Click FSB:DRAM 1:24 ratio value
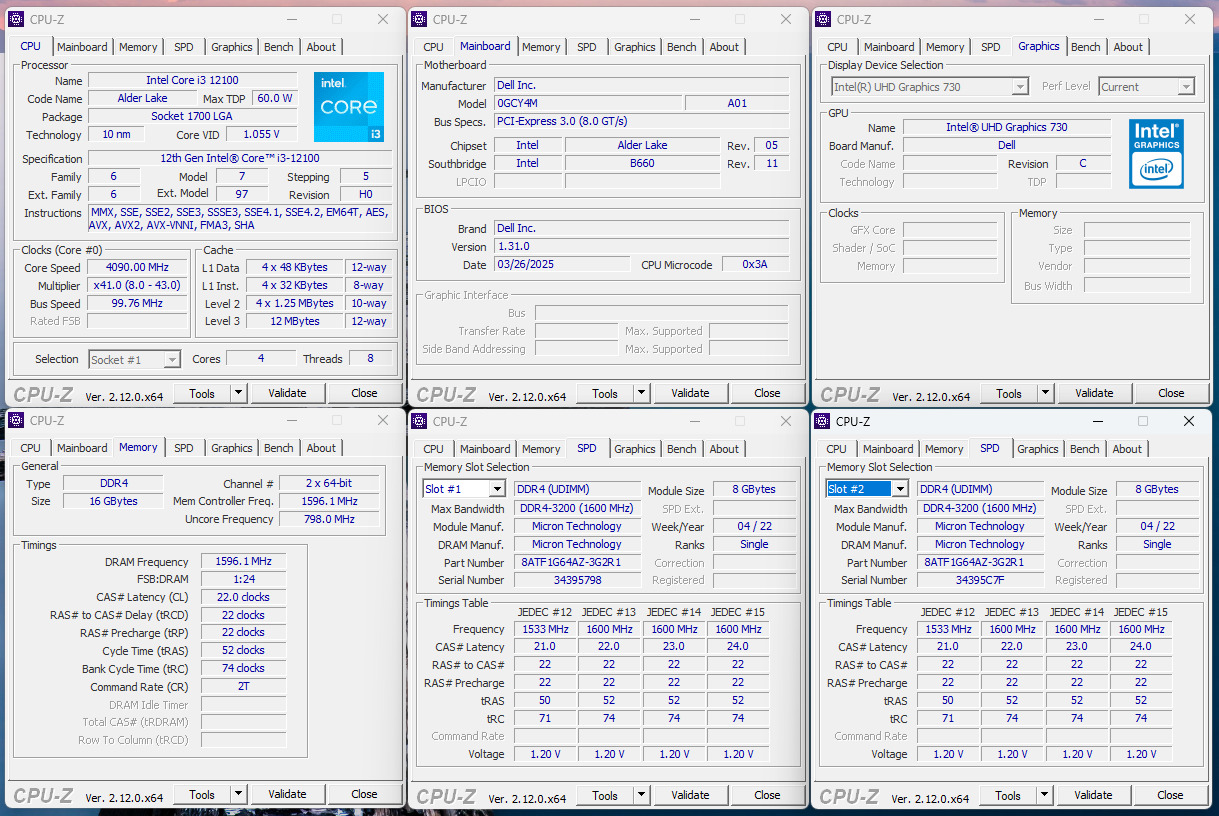The height and width of the screenshot is (816, 1219). coord(243,579)
